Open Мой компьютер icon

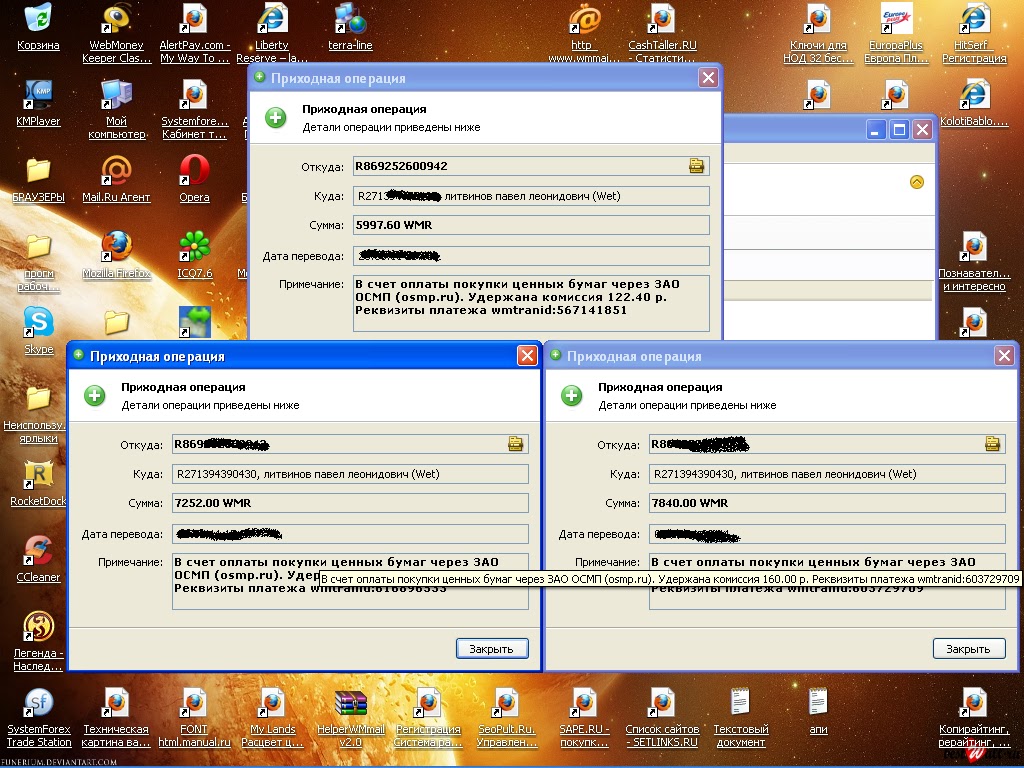[x=116, y=109]
